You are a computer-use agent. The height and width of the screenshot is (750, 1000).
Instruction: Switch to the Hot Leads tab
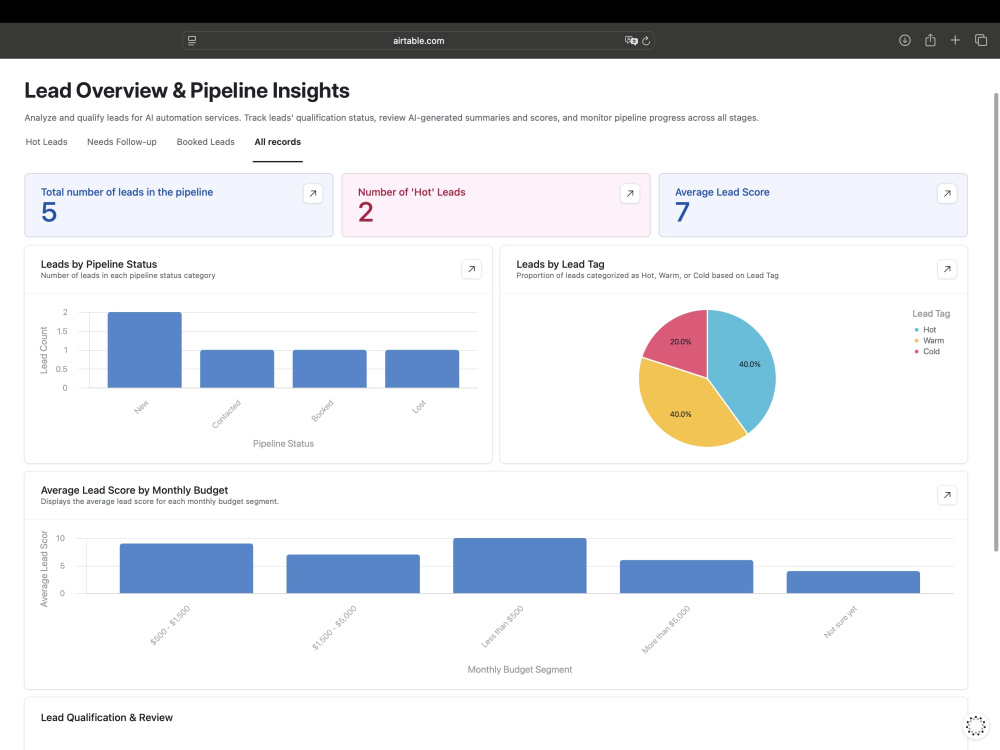46,142
